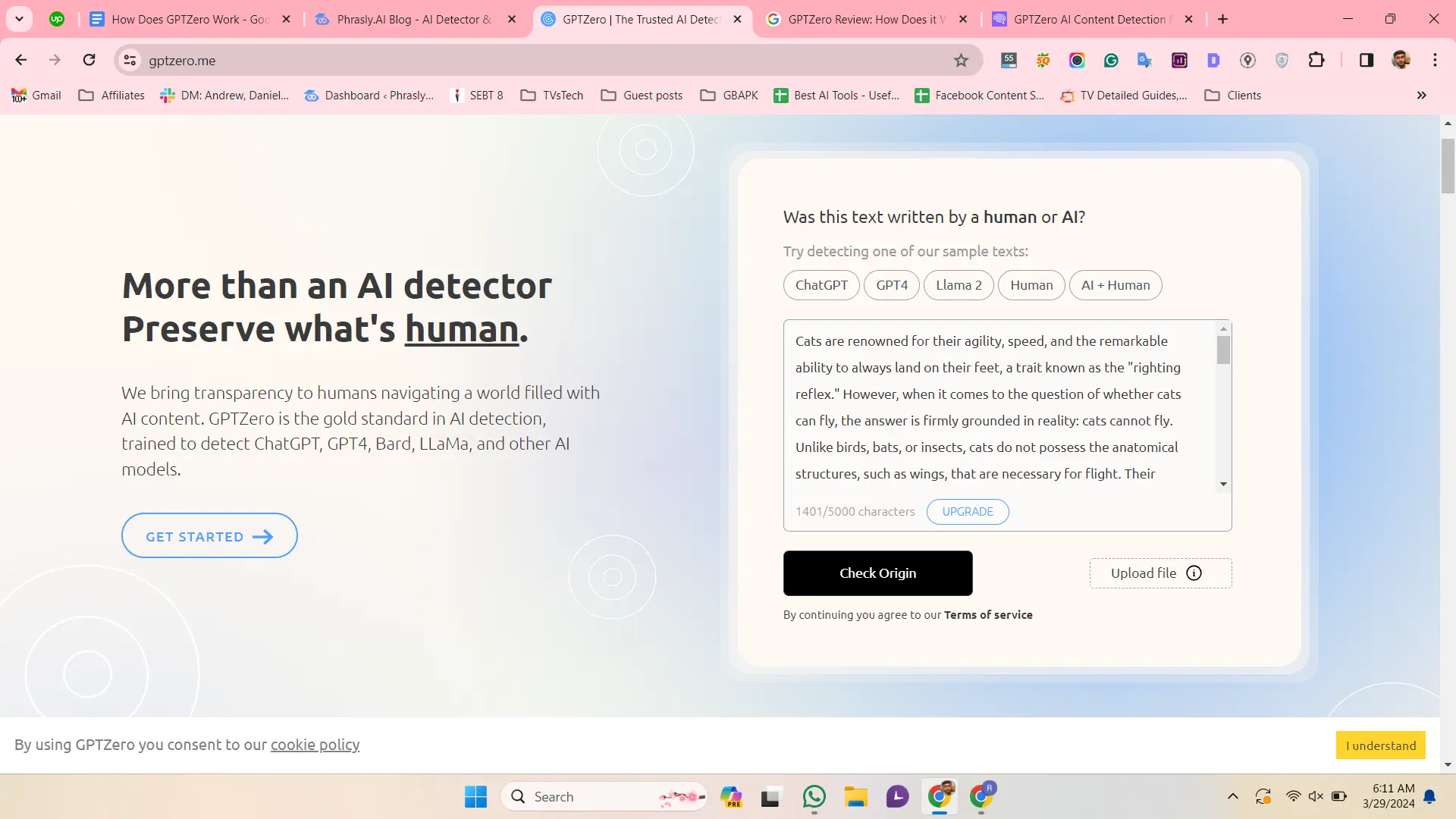1456x819 pixels.
Task: Open the TVsTech bookmark folder
Action: click(x=552, y=96)
